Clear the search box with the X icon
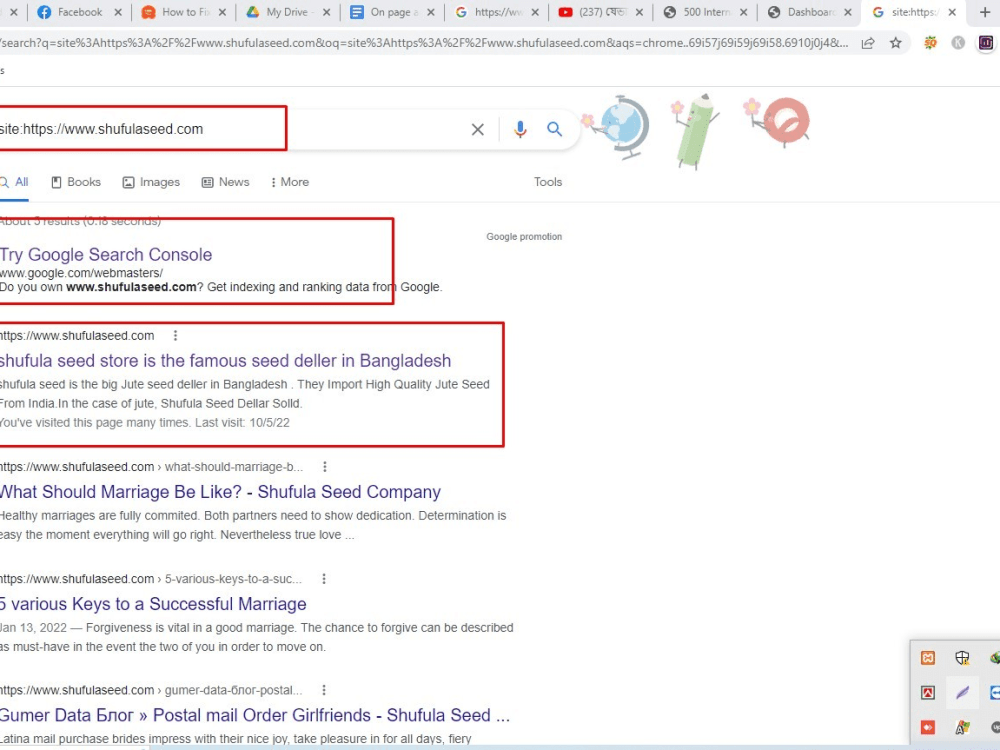The image size is (1000, 750). [x=477, y=129]
